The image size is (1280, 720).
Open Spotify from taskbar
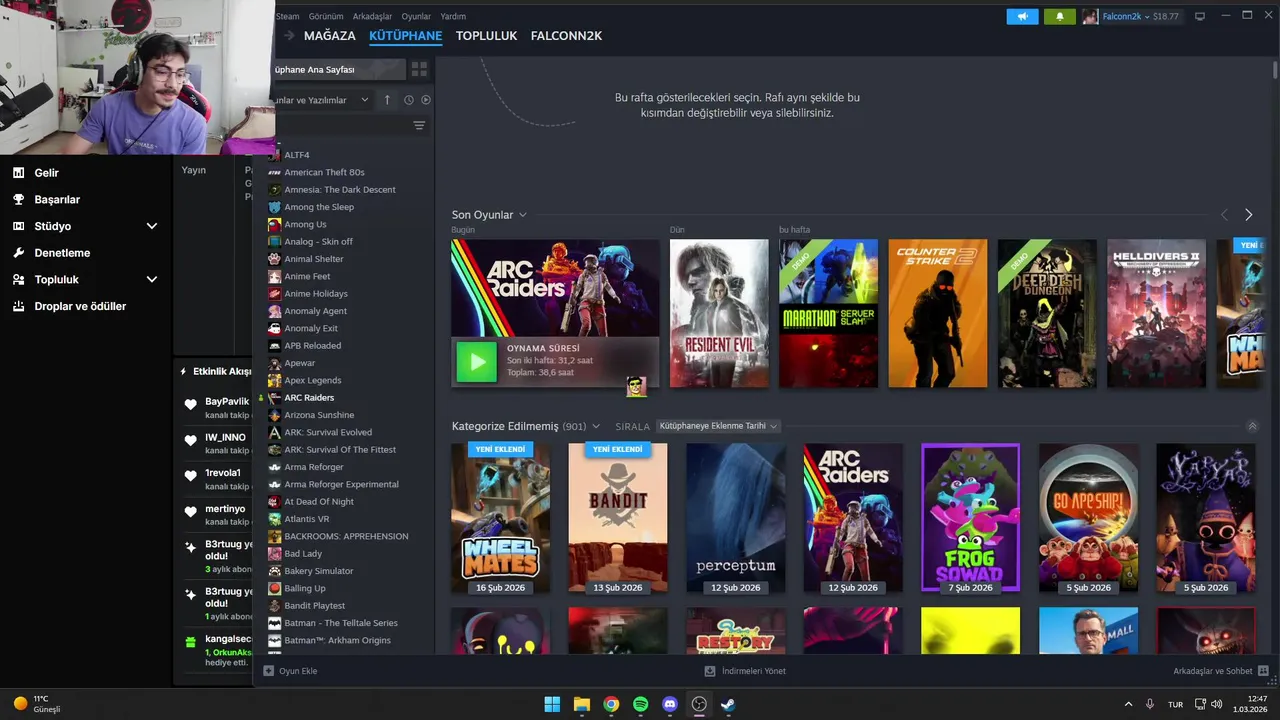[x=641, y=704]
